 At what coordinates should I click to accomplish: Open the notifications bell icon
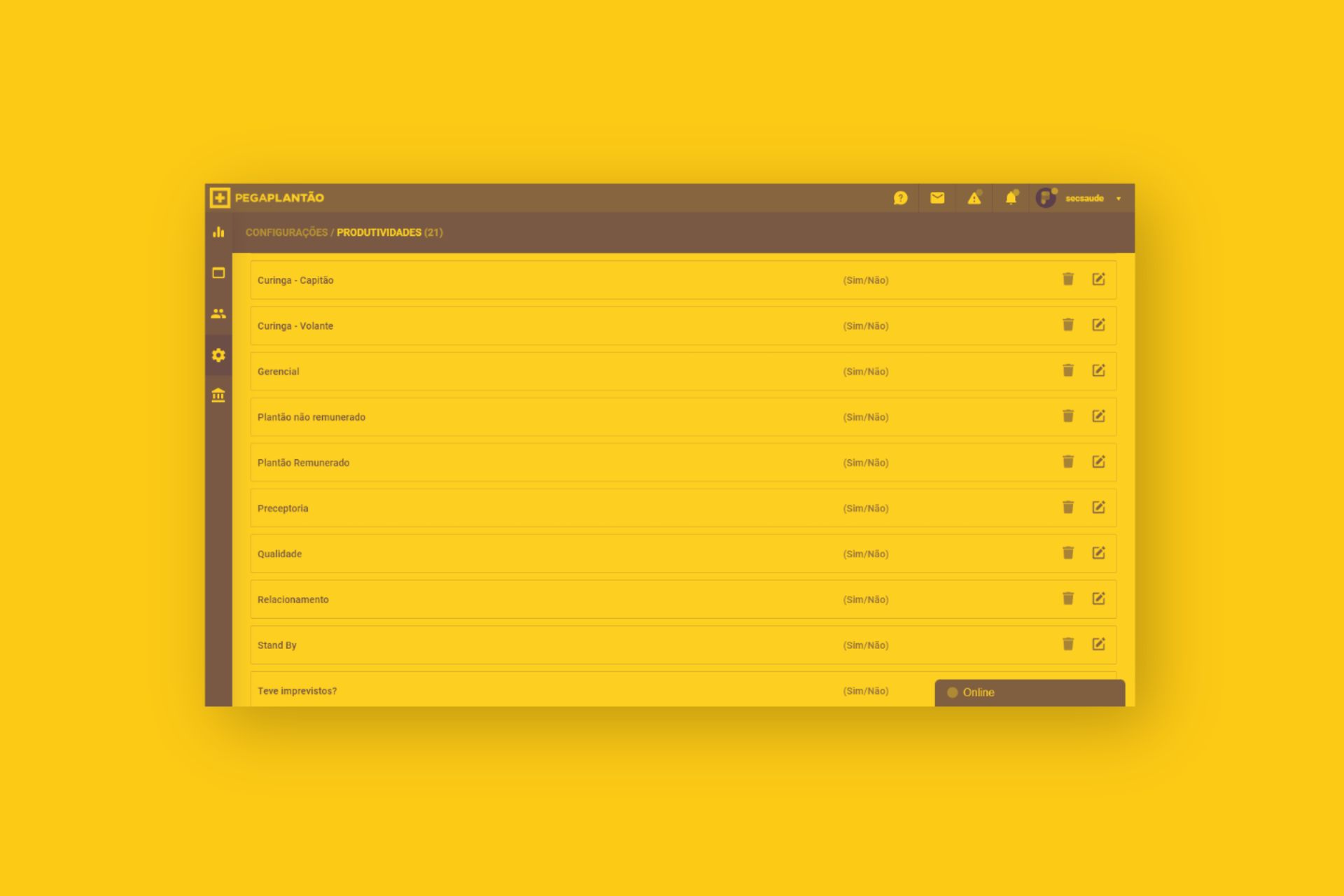point(1011,198)
